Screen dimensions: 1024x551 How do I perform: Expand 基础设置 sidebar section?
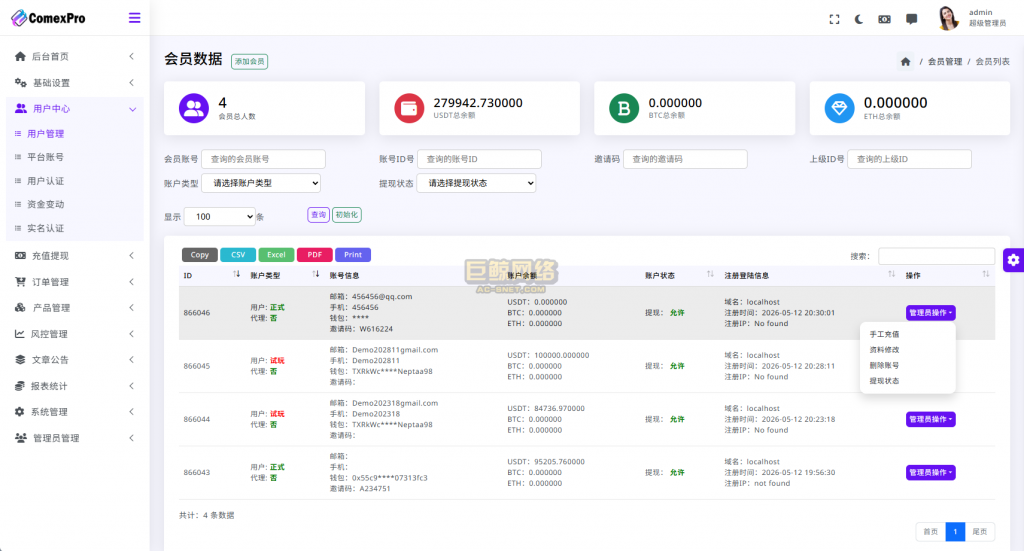(74, 83)
